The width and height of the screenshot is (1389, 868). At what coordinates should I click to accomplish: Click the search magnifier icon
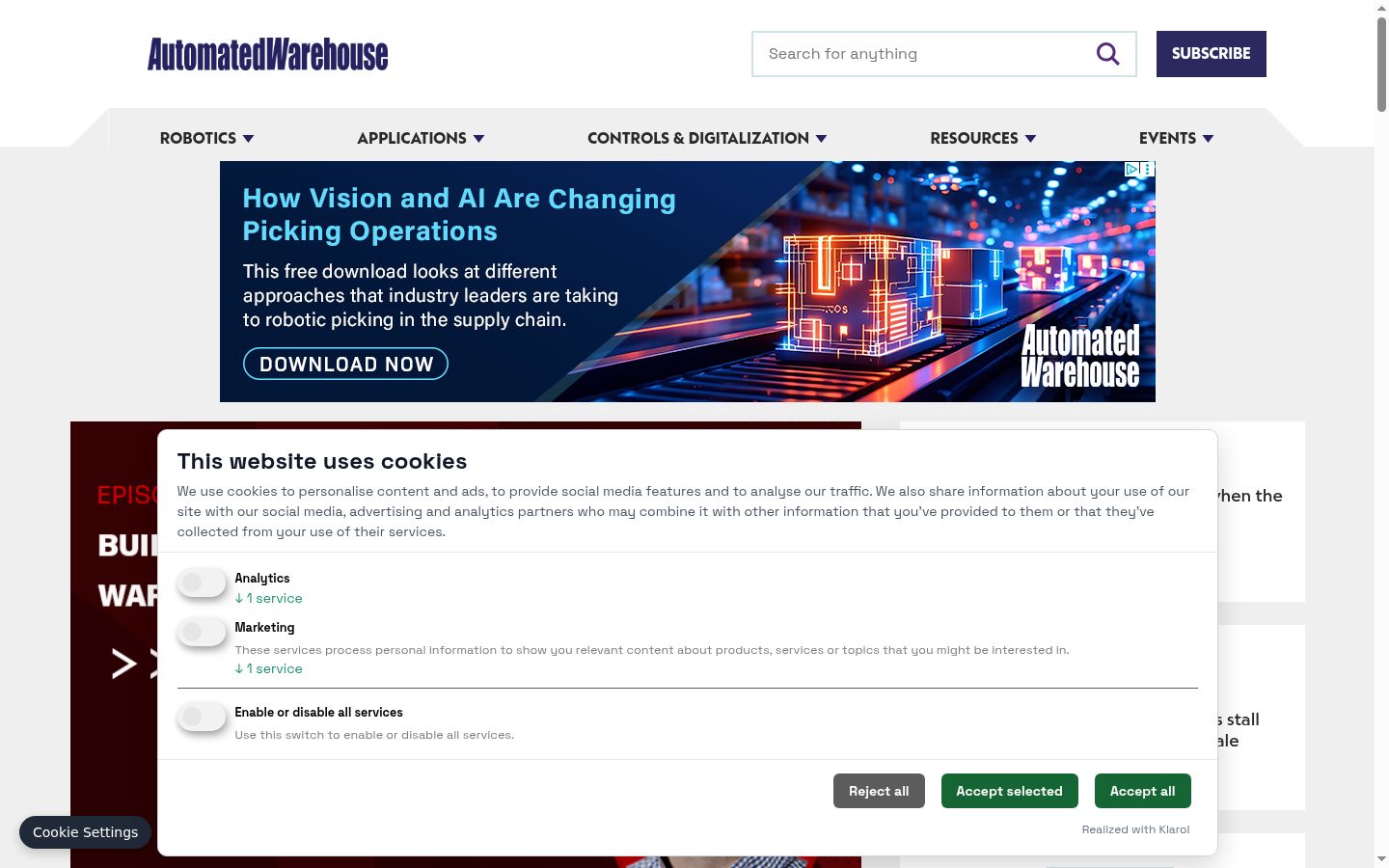coord(1107,54)
